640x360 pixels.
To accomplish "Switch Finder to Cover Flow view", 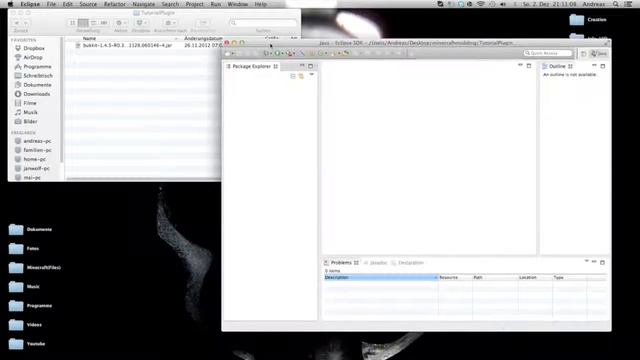I will [104, 23].
